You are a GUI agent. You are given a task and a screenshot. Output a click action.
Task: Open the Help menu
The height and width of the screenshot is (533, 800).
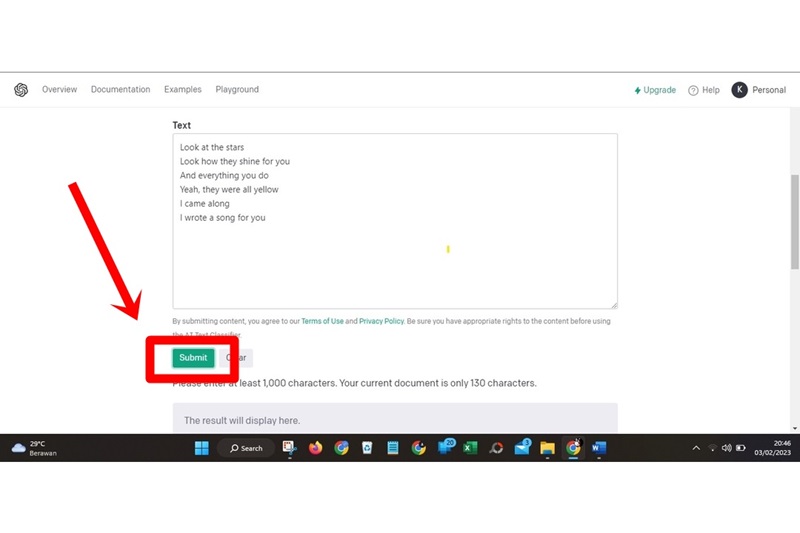pos(704,90)
